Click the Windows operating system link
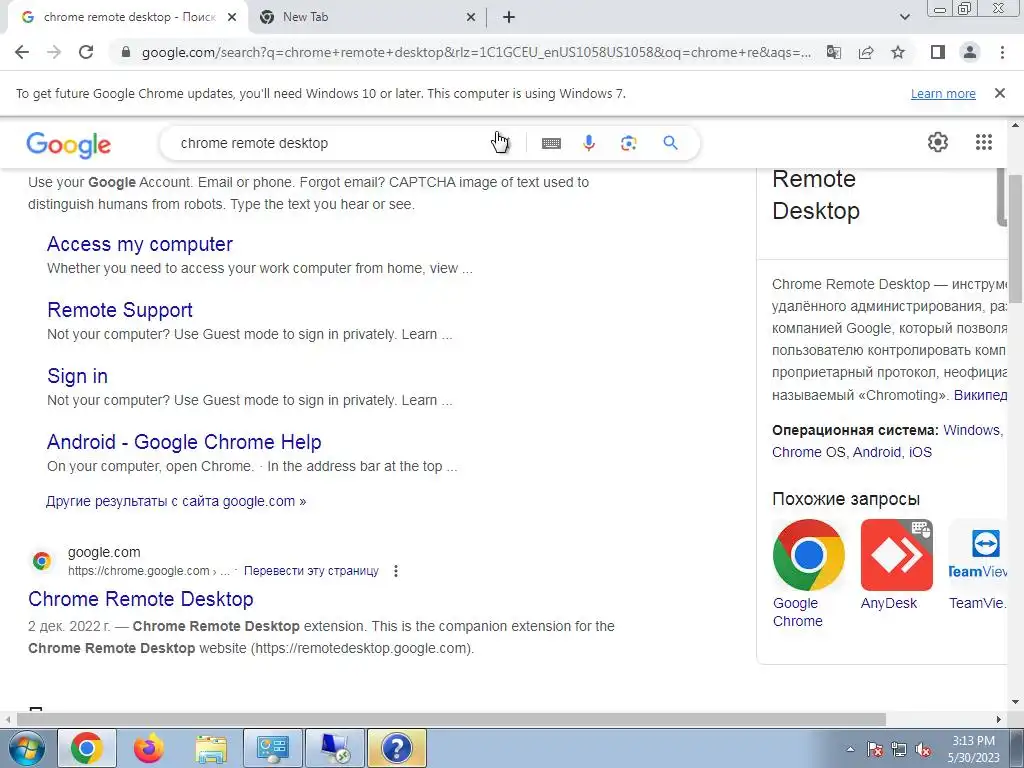This screenshot has height=768, width=1024. click(x=972, y=430)
